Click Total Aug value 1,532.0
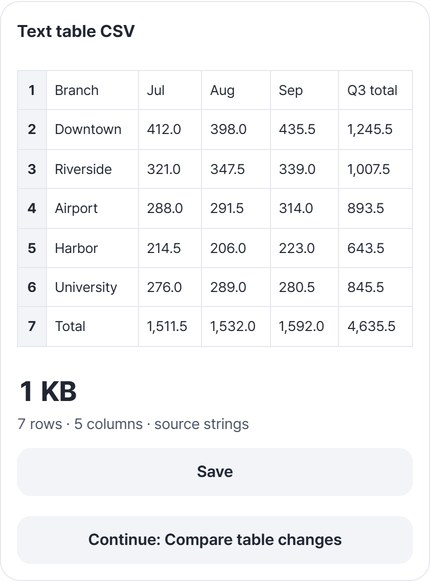This screenshot has width=430, height=582. (236, 327)
